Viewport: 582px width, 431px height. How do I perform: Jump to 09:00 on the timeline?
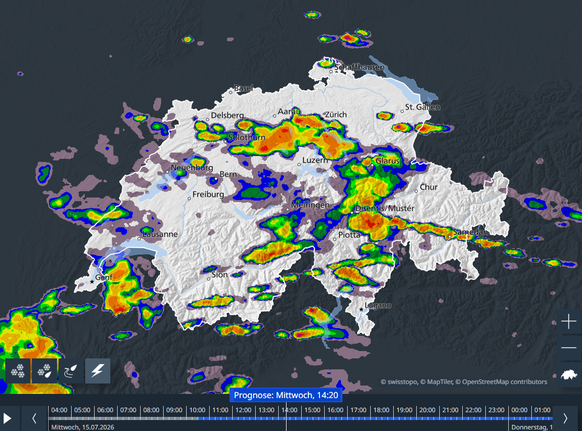[x=174, y=410]
